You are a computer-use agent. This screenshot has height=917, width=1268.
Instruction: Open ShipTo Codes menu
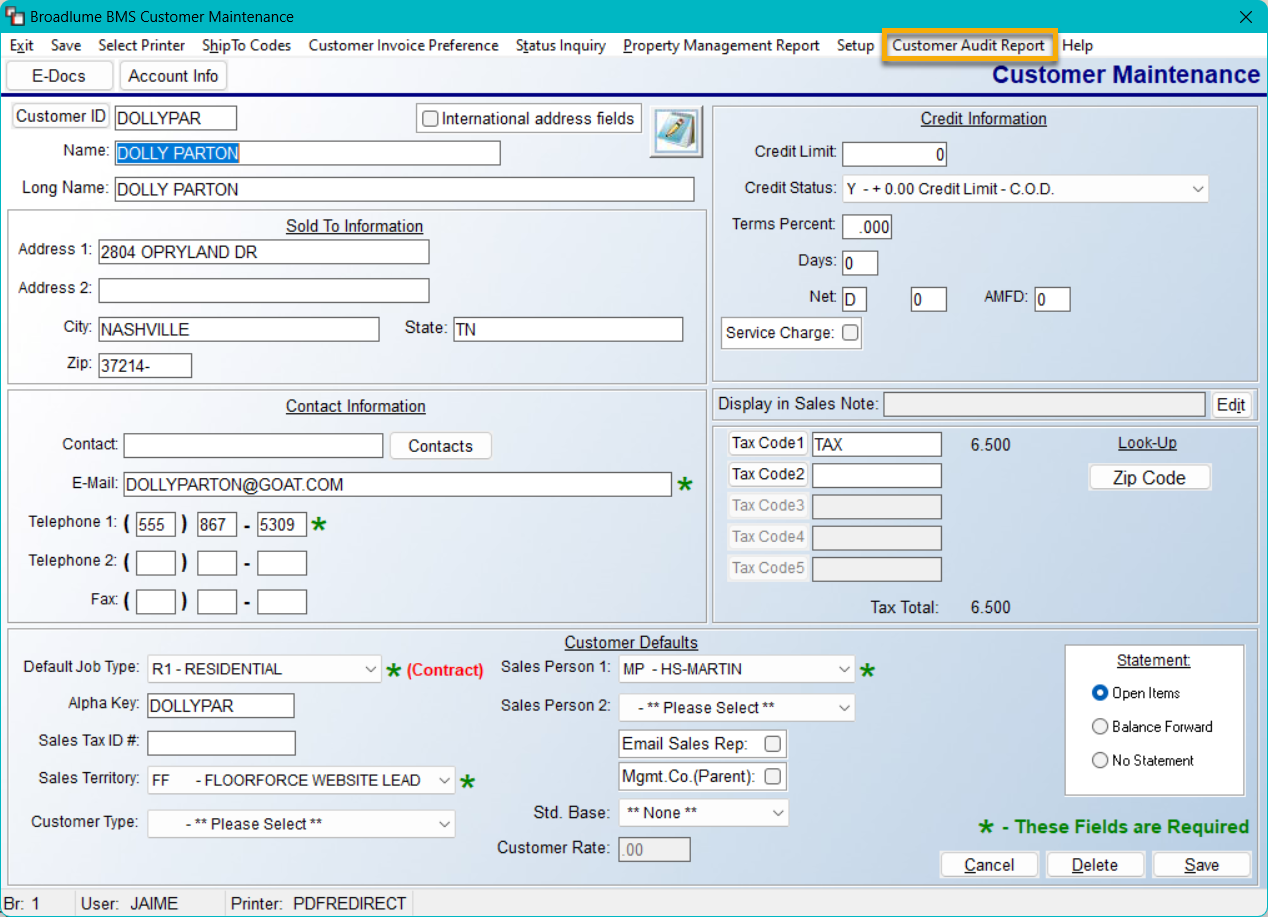[246, 46]
